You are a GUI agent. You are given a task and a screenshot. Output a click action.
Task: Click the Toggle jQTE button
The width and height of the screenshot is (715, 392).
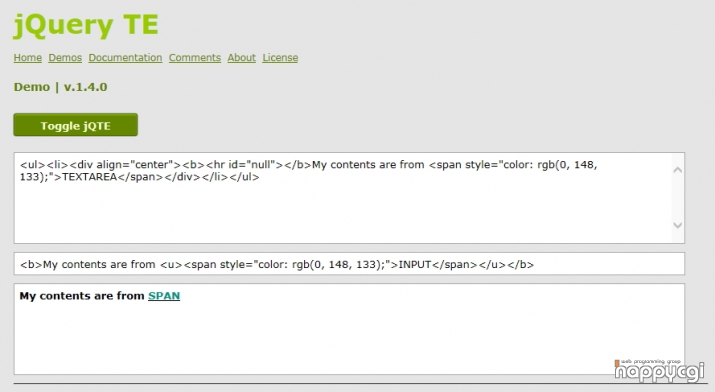(76, 125)
